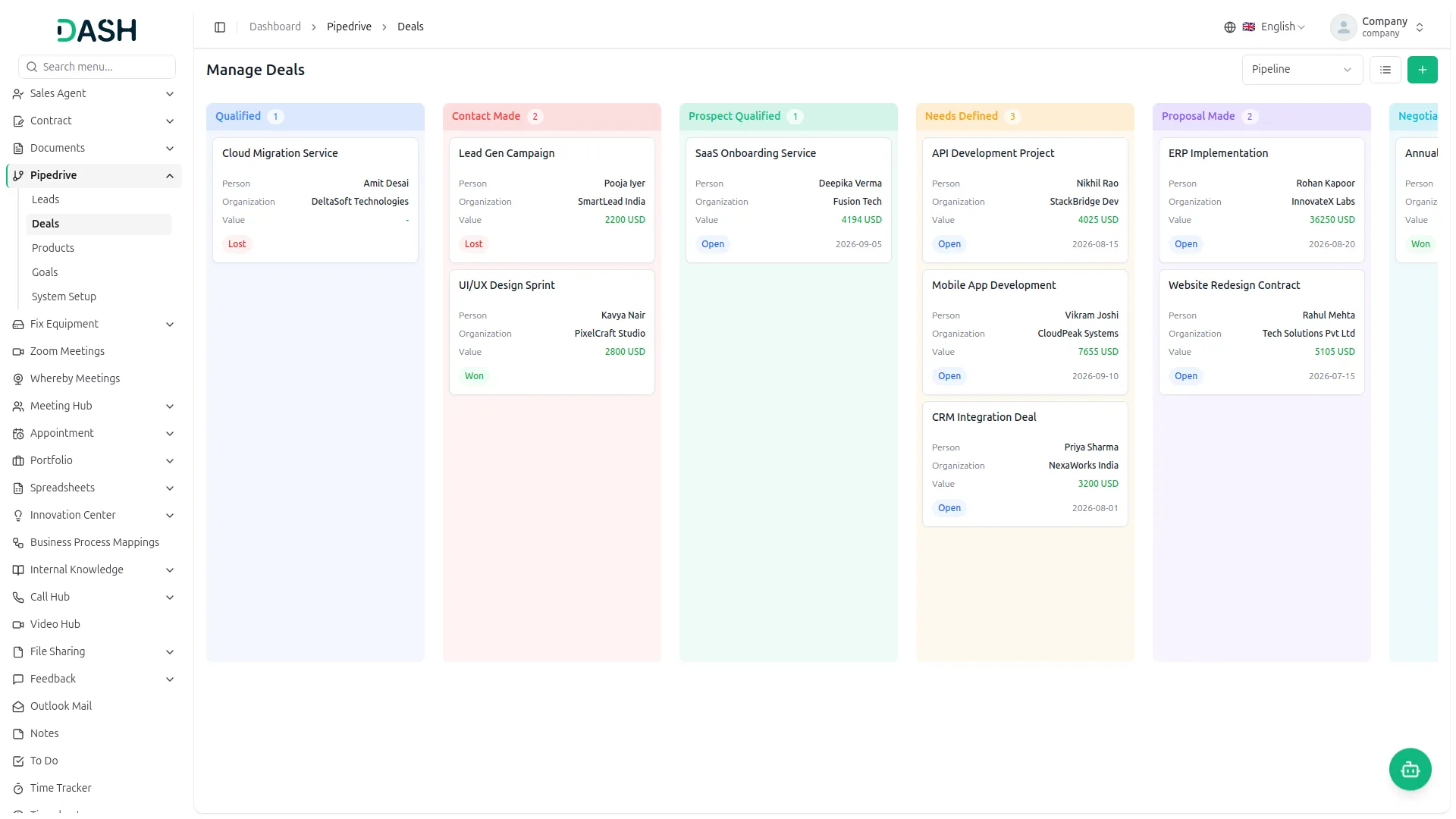Open the chatbot assistant icon
Image resolution: width=1456 pixels, height=819 pixels.
click(x=1410, y=770)
